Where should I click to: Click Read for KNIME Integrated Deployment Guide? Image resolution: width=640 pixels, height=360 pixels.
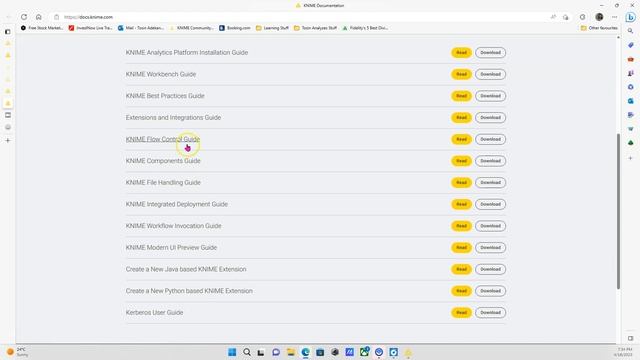[x=461, y=204]
